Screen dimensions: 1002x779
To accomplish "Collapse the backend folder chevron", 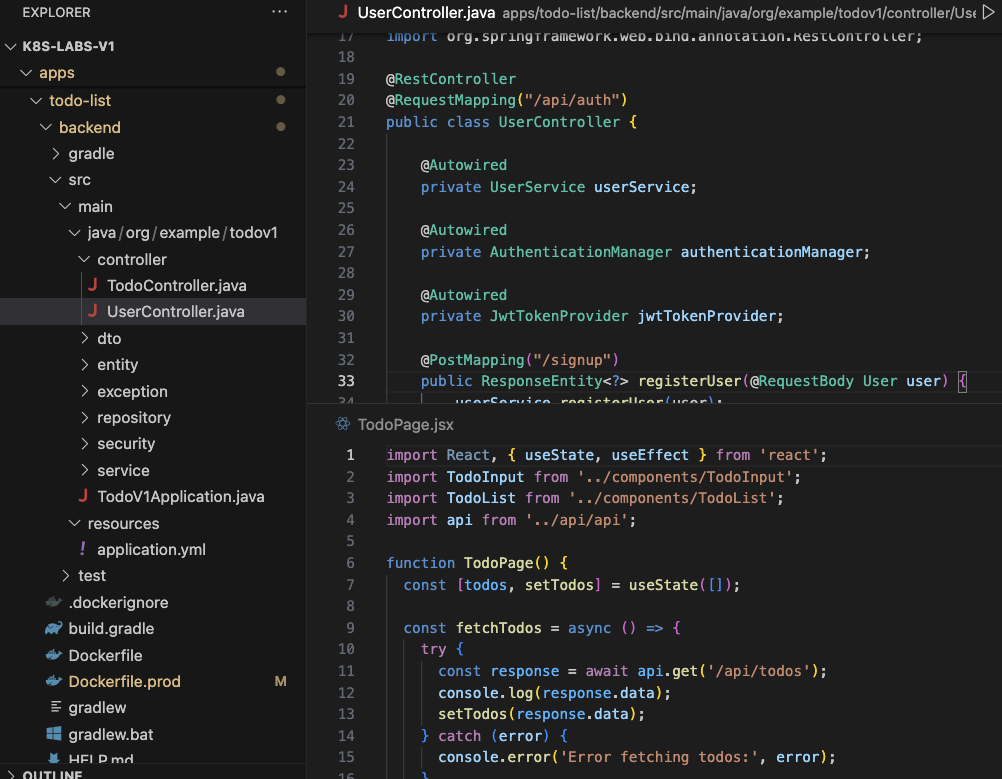I will [x=46, y=127].
